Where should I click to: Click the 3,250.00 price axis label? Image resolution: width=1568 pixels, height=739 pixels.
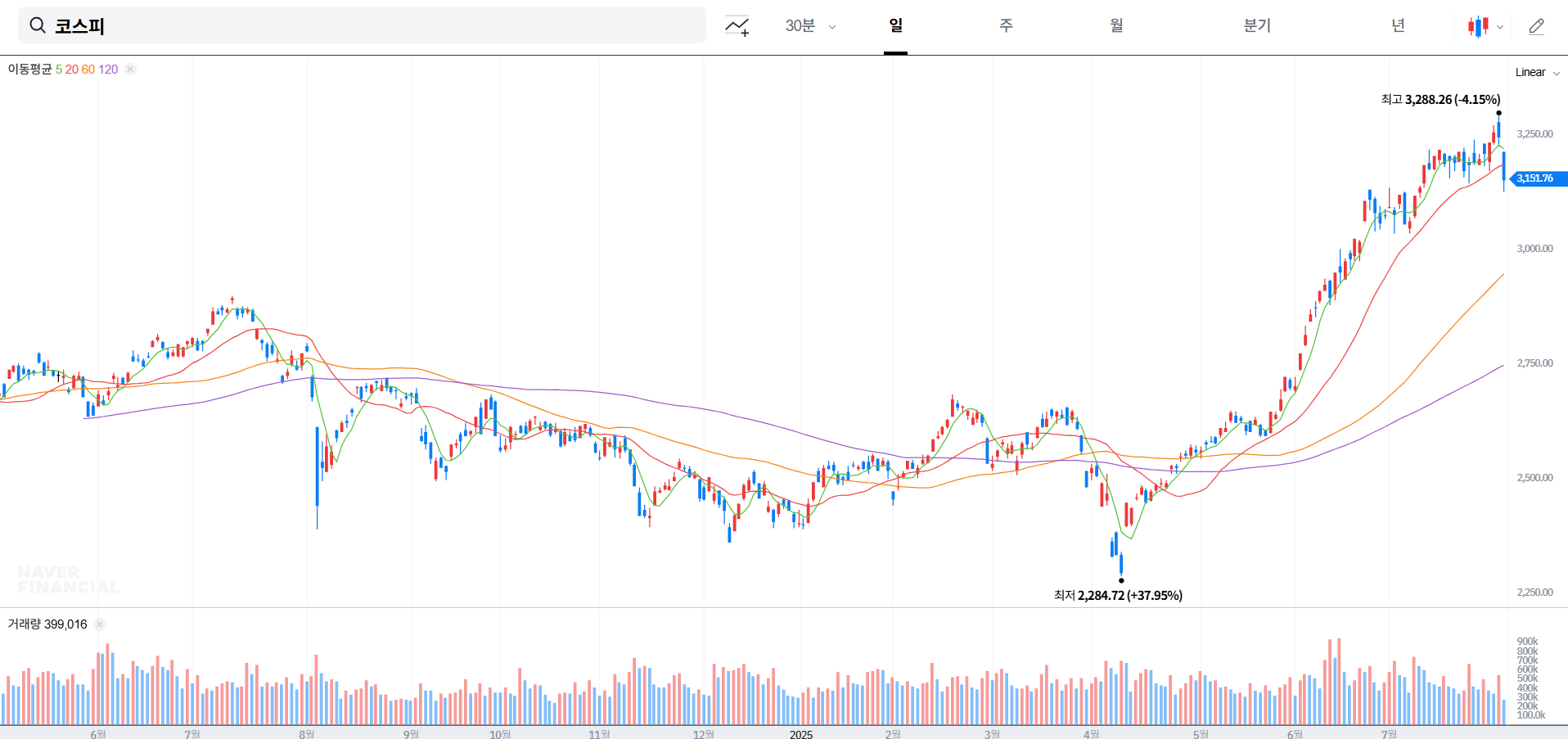pos(1534,134)
